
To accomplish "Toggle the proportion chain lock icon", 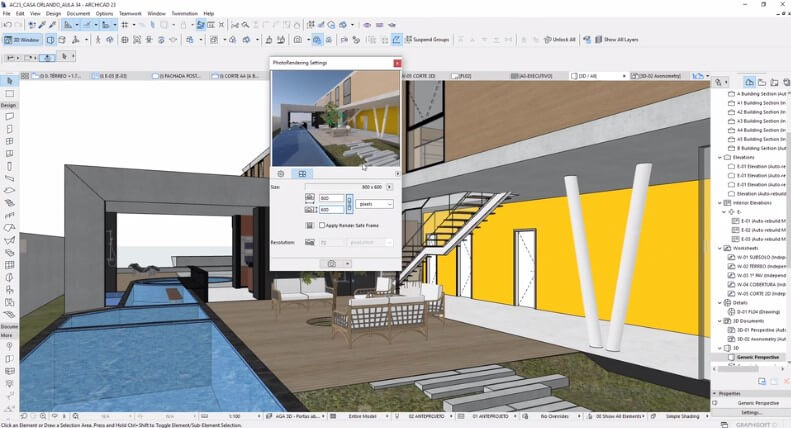I will [x=349, y=204].
